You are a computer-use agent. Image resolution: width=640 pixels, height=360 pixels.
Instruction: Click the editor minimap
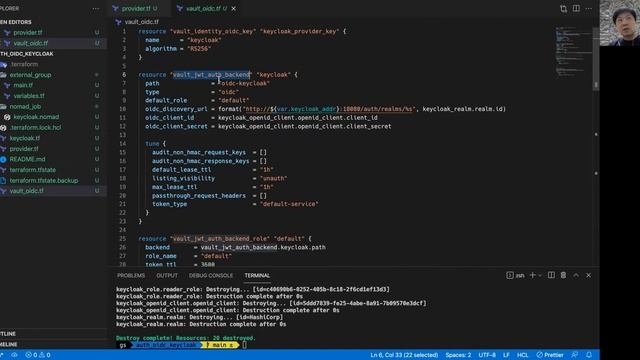pos(573,51)
